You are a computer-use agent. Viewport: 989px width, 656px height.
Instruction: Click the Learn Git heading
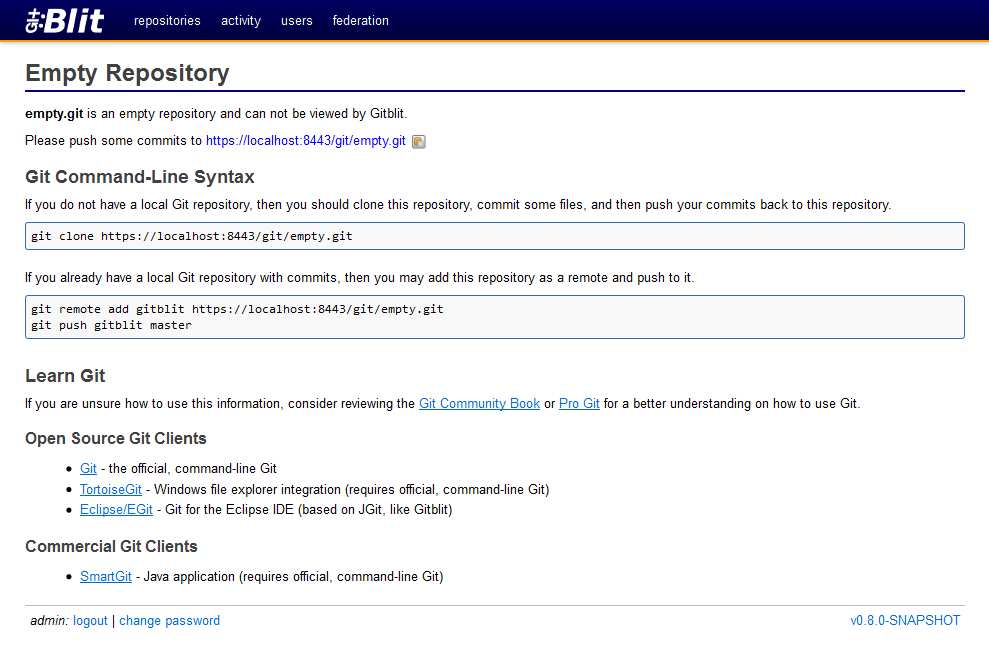pos(65,376)
